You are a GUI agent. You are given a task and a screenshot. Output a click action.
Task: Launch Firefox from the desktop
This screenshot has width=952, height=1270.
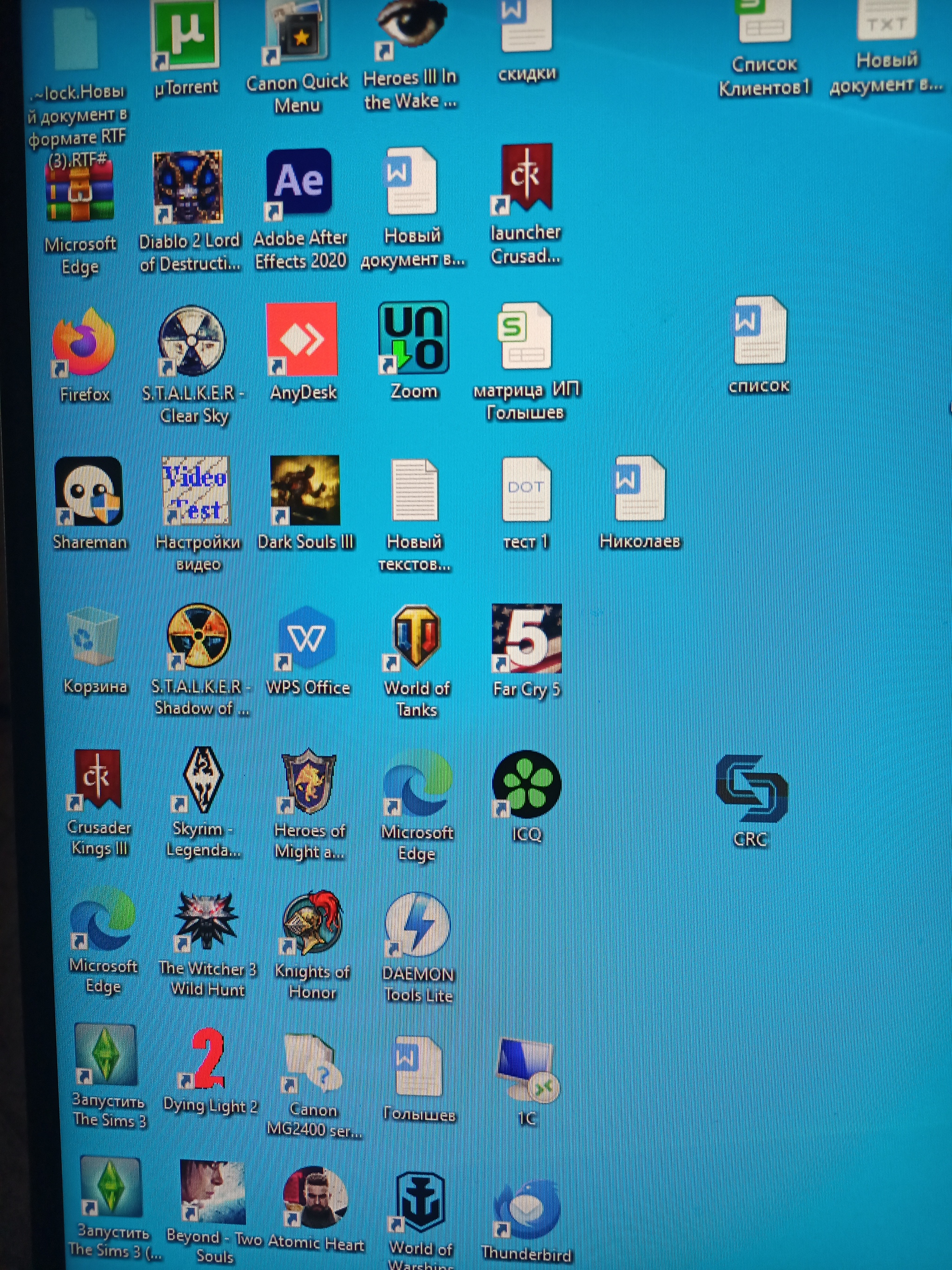[x=83, y=343]
